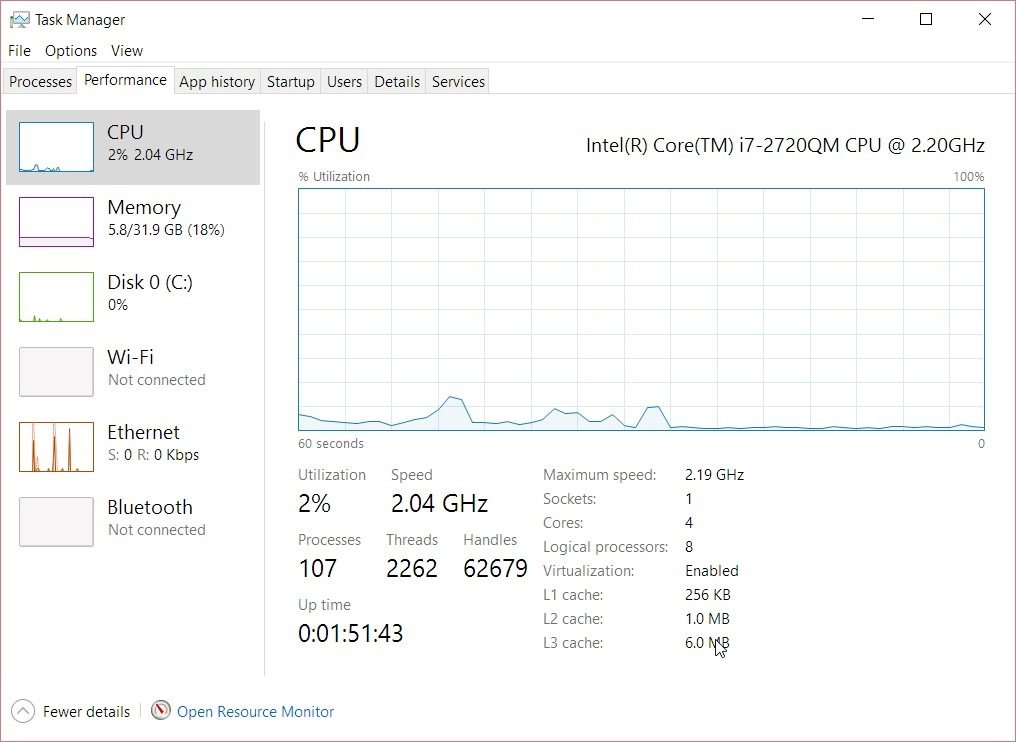Maximize the Task Manager window
1016x742 pixels.
[926, 19]
